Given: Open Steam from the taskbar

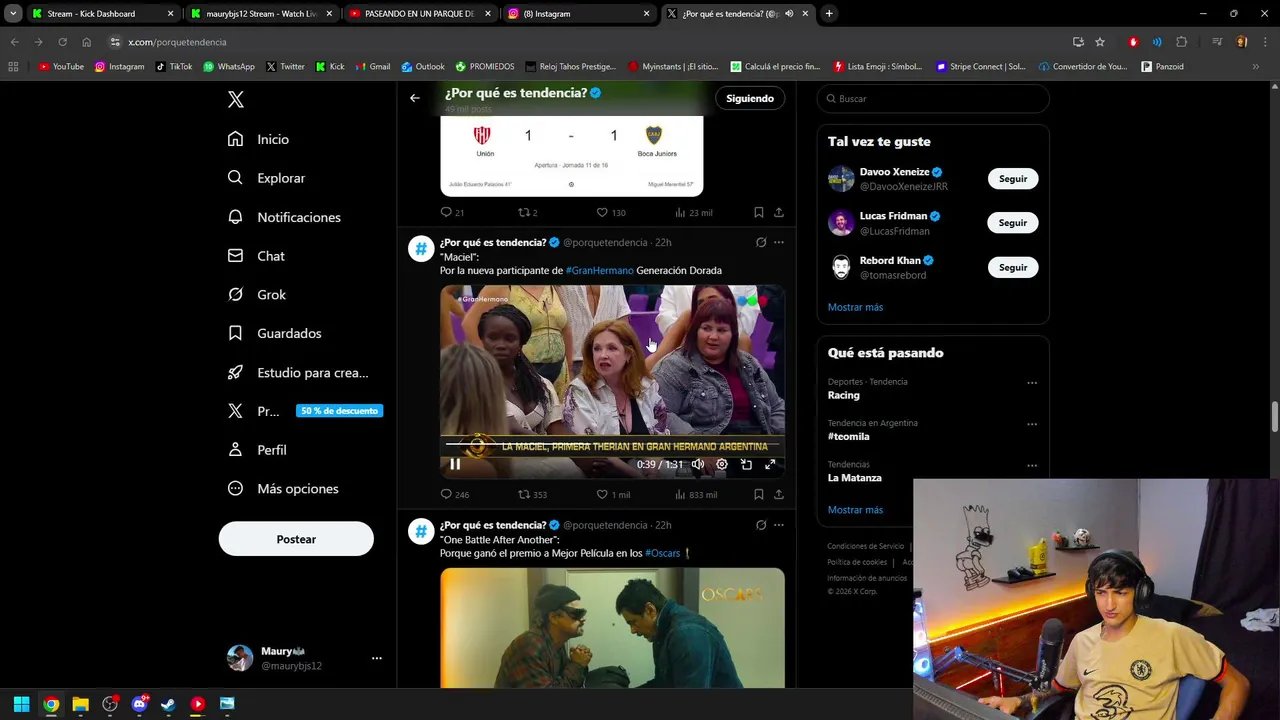Looking at the screenshot, I should pos(168,704).
